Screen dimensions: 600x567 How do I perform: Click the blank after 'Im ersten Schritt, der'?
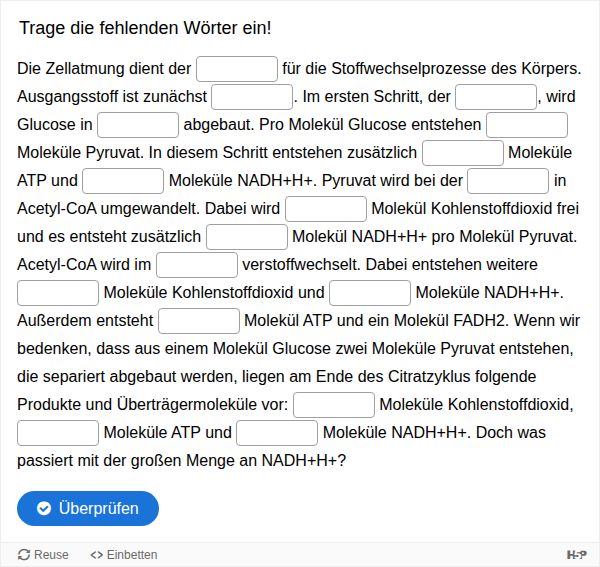tap(496, 97)
